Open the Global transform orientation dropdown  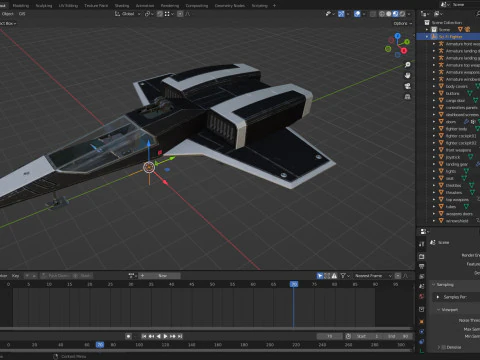tap(128, 14)
